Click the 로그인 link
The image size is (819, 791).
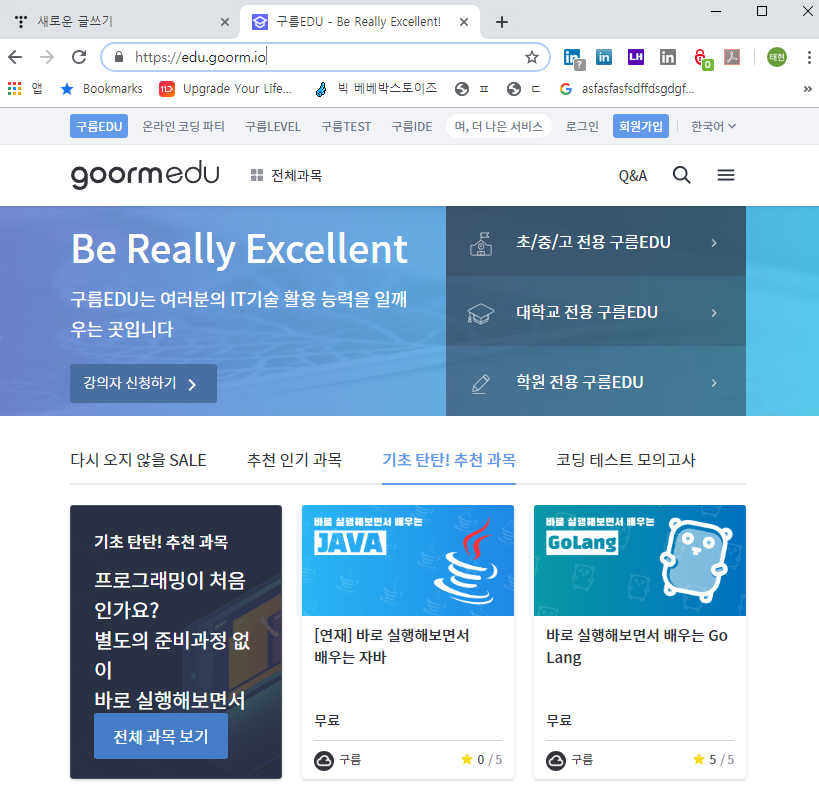[x=582, y=126]
